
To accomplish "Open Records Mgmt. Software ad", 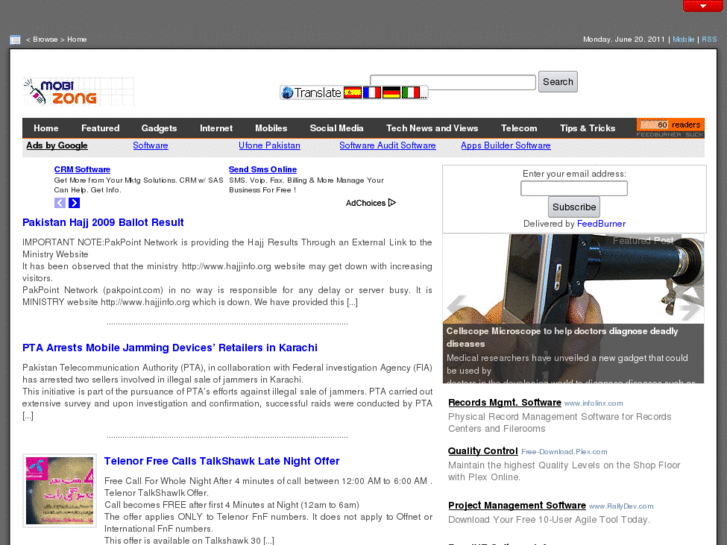I will [504, 403].
